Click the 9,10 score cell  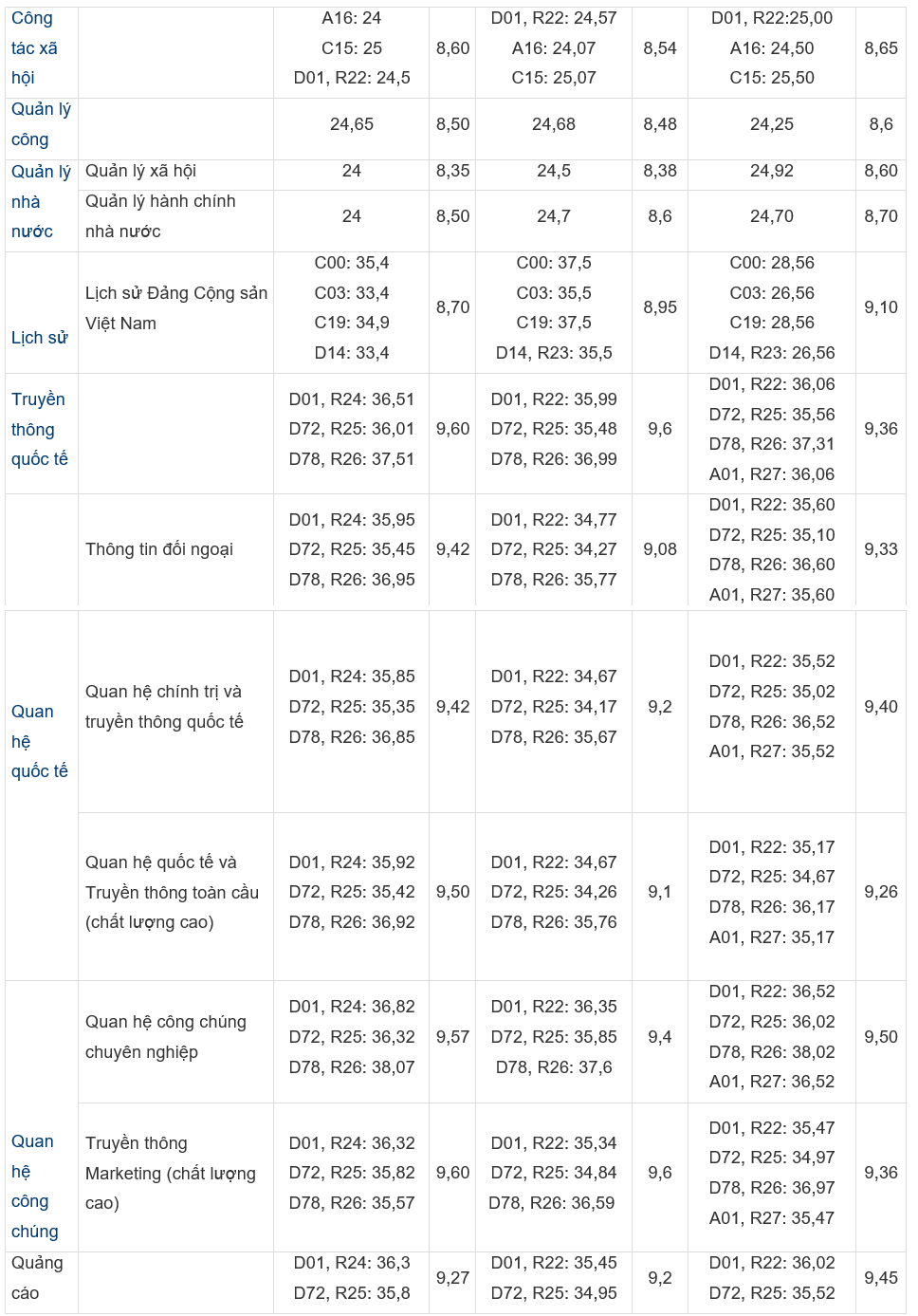coord(880,307)
